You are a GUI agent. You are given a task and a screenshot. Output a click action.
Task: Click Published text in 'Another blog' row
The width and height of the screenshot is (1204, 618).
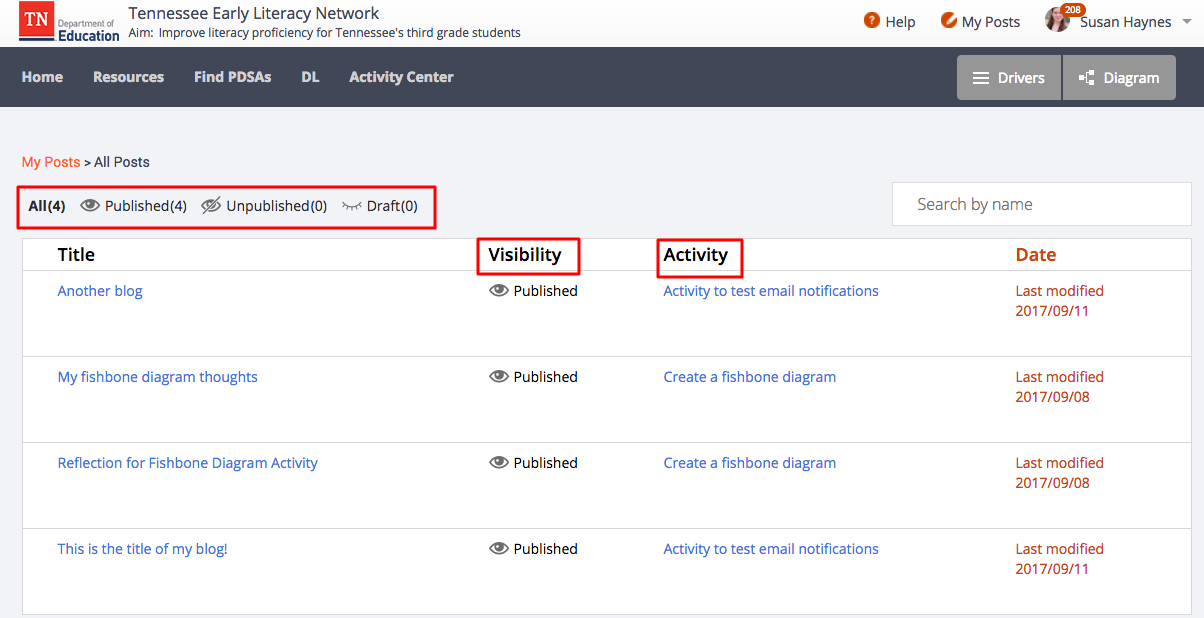546,291
